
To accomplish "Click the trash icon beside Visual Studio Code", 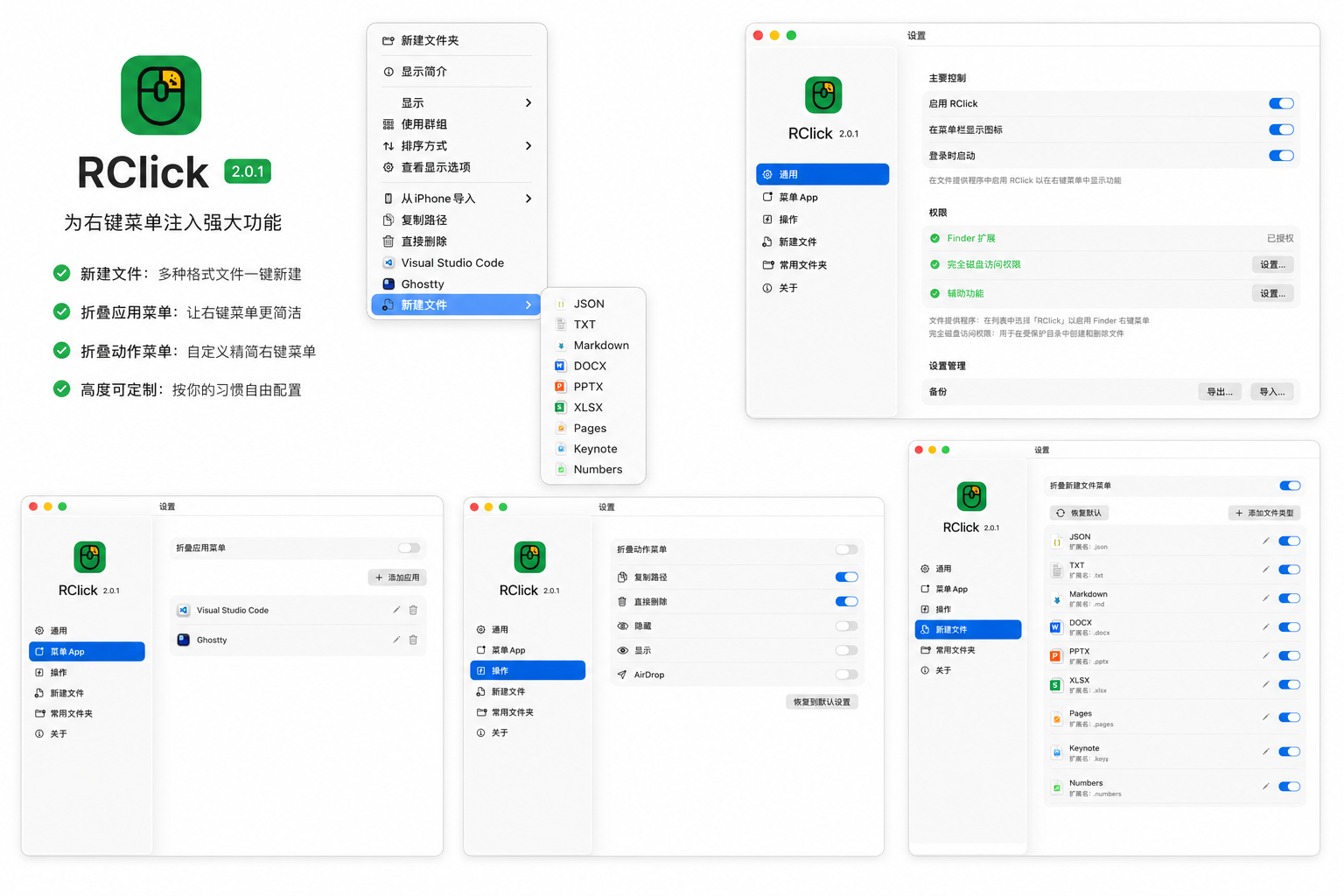I will (413, 610).
